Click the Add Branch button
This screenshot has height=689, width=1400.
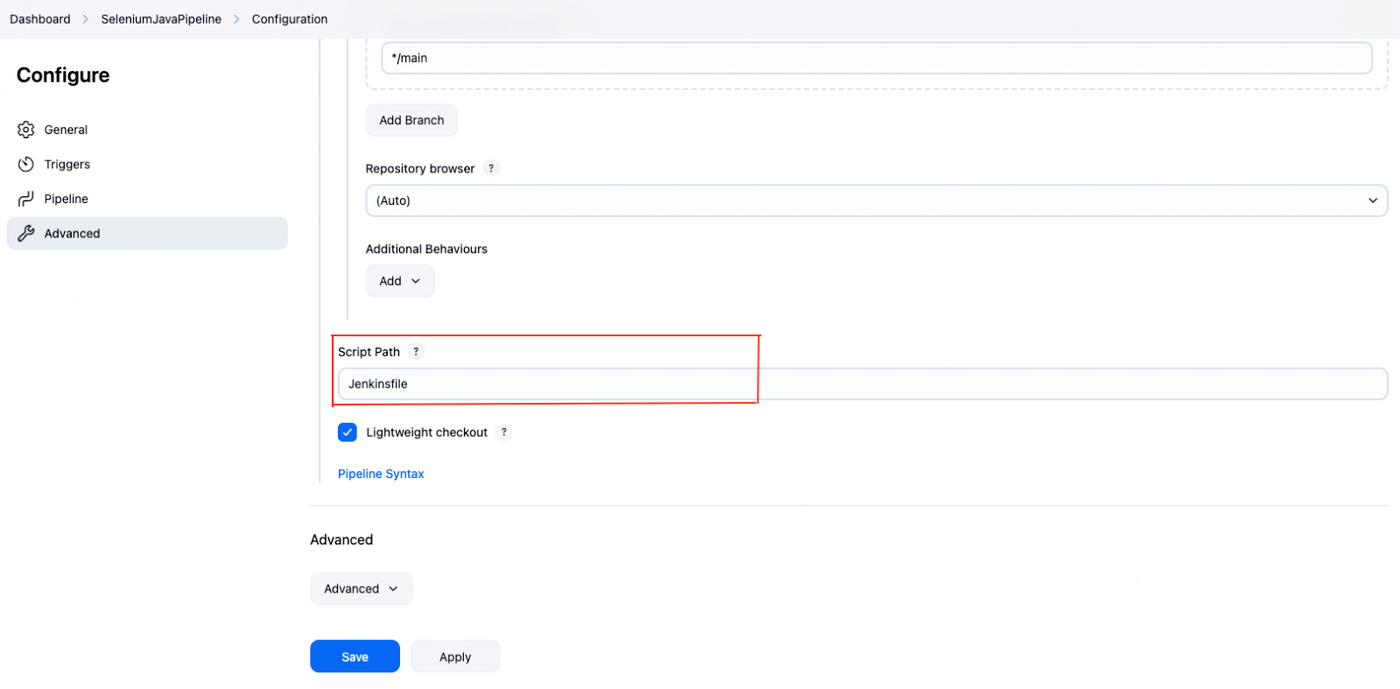[411, 120]
